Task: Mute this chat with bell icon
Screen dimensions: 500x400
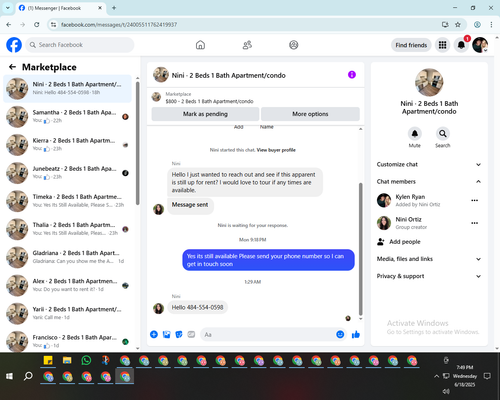Action: coord(415,134)
